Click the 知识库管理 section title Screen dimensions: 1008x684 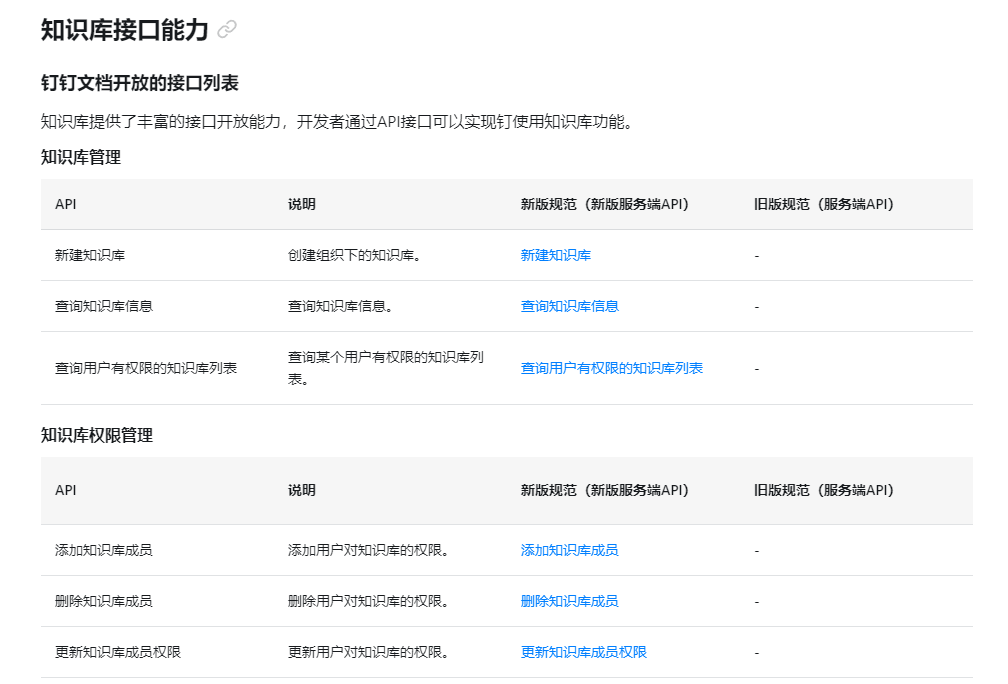click(81, 157)
